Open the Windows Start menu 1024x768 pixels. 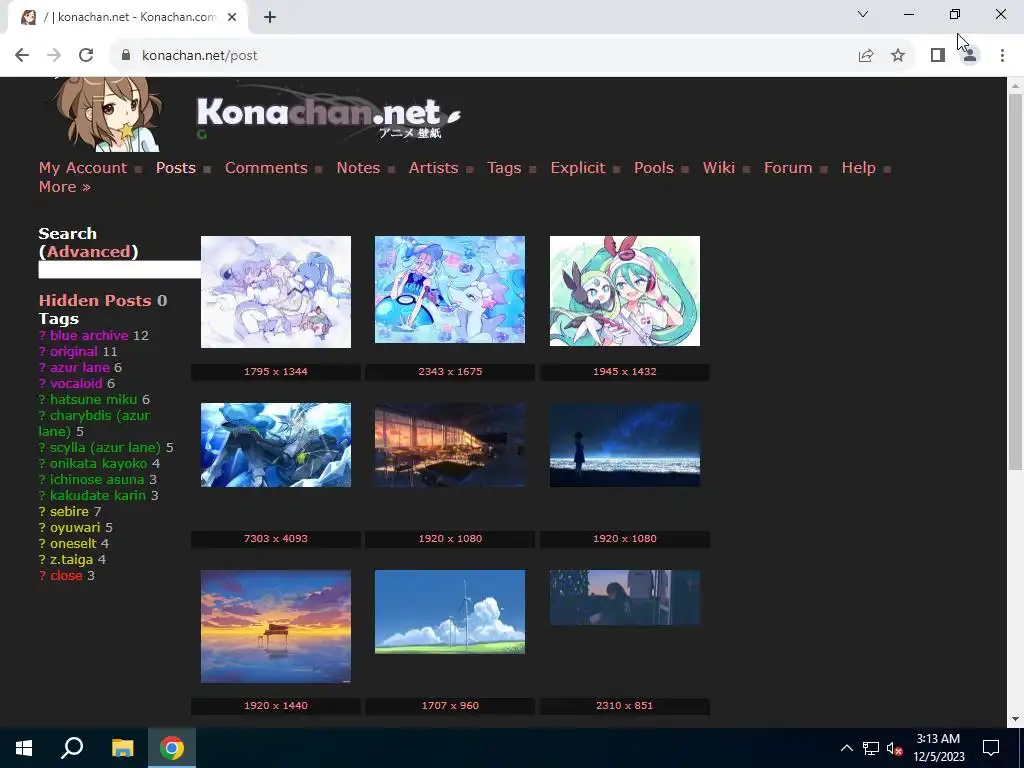pos(24,748)
